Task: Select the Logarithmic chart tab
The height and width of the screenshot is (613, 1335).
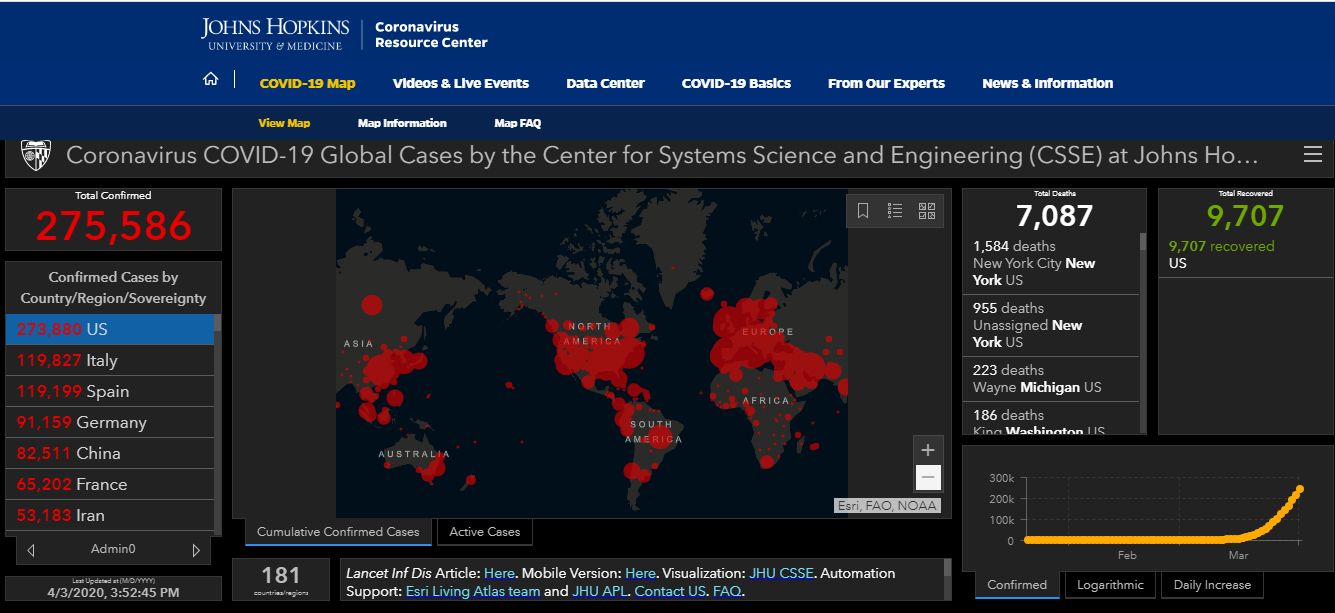Action: 1111,585
